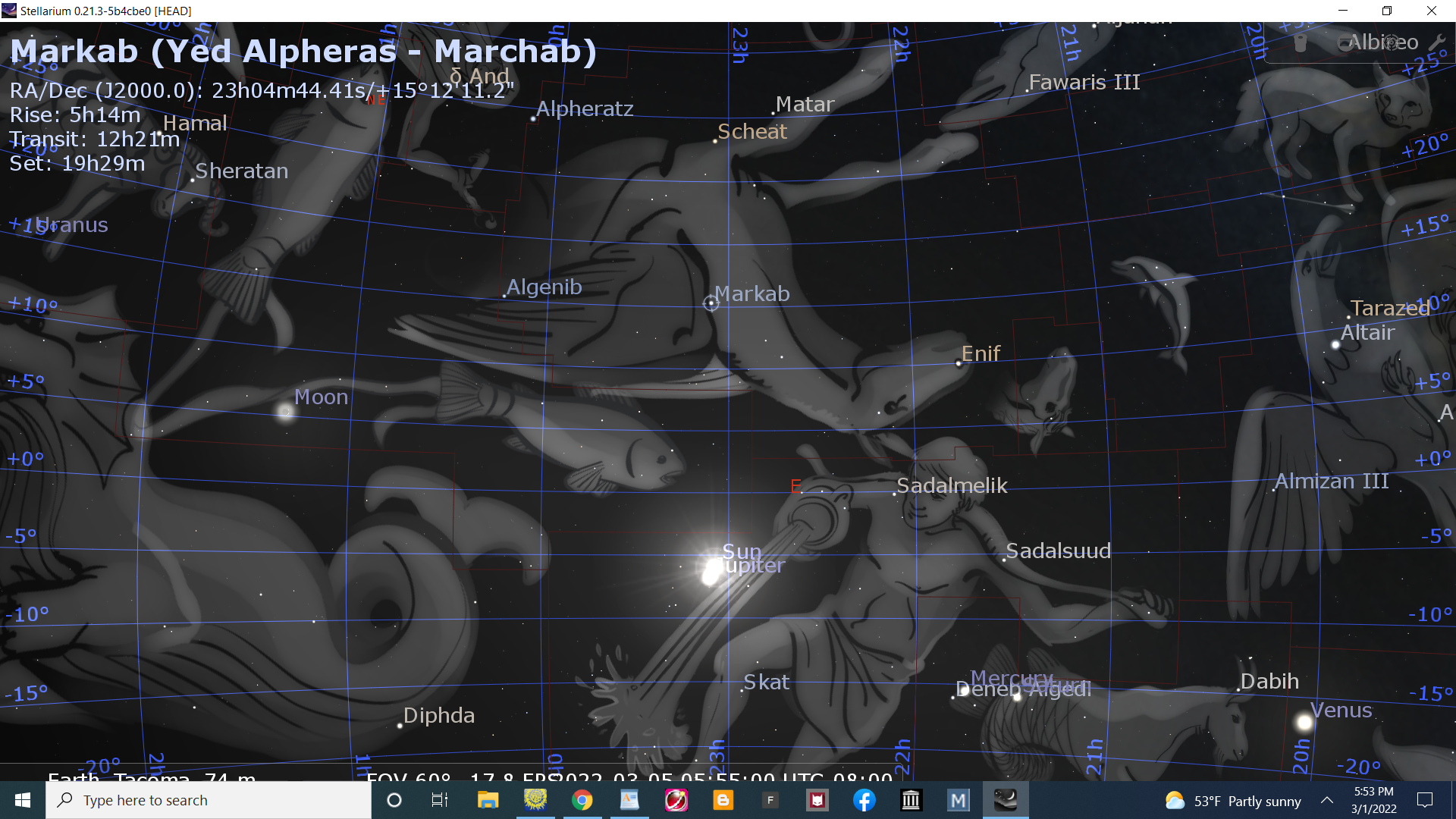Click the RA/Dec (J2000.0) coordinates line
The height and width of the screenshot is (819, 1456).
point(262,90)
